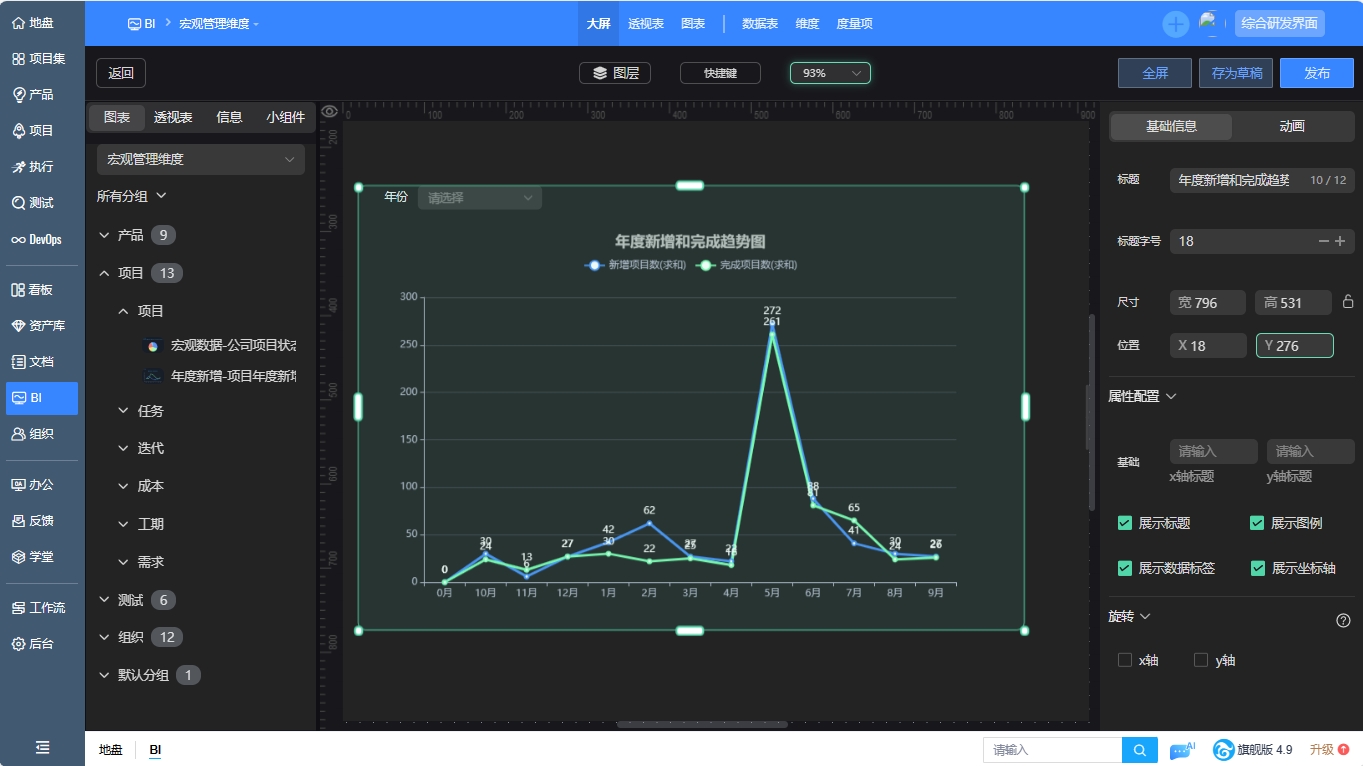Screen dimensions: 1363x766
Task: Open the 图层 layers button
Action: pos(615,73)
